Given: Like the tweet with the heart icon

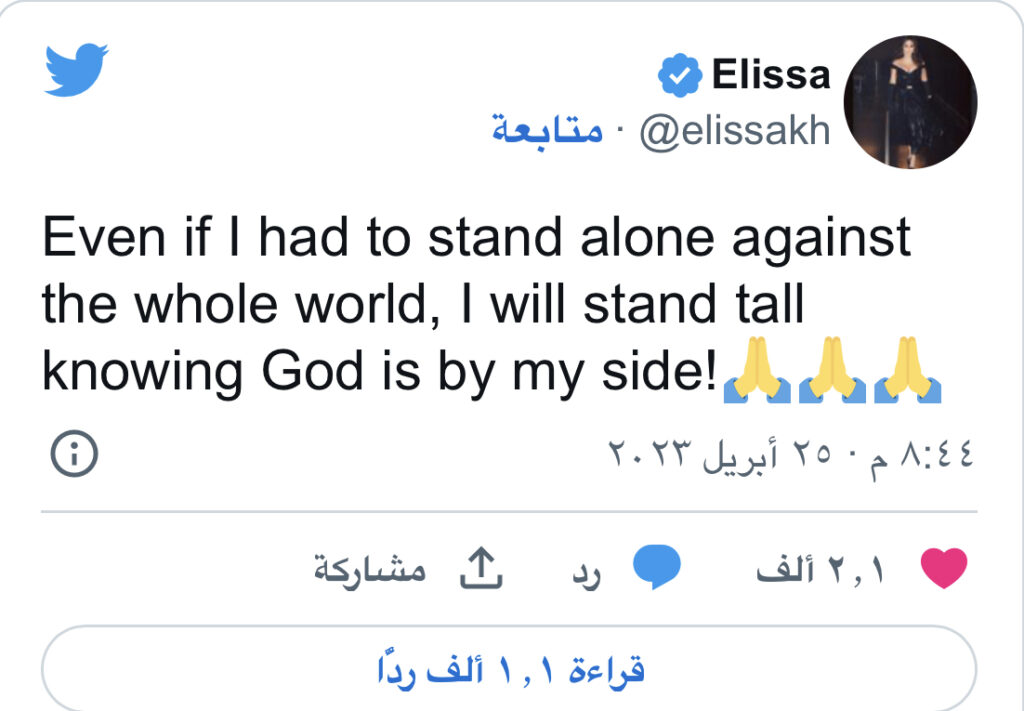Looking at the screenshot, I should 942,569.
